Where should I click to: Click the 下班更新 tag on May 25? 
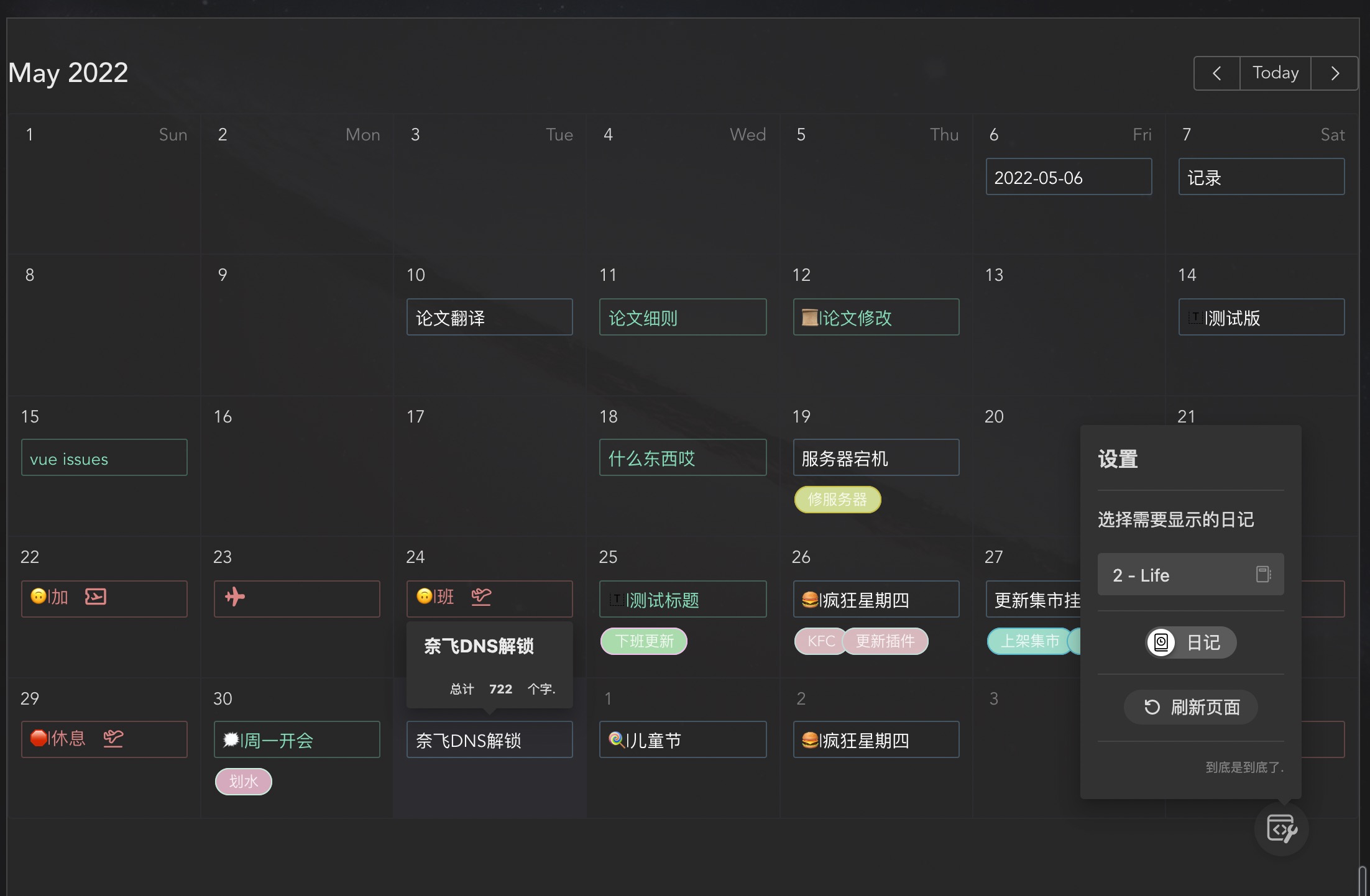pyautogui.click(x=643, y=641)
